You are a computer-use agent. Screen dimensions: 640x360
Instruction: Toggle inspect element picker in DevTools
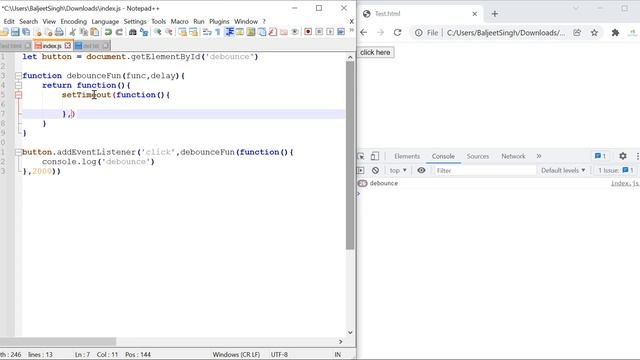point(361,156)
